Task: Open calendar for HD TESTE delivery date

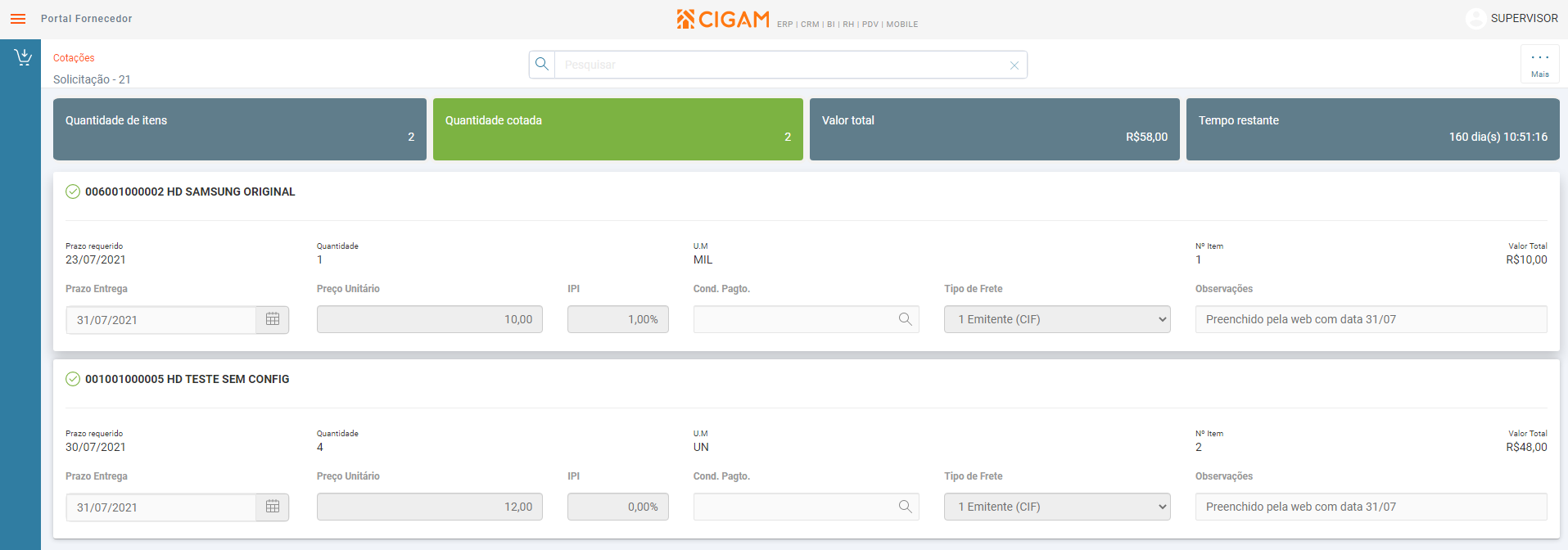Action: [x=273, y=507]
